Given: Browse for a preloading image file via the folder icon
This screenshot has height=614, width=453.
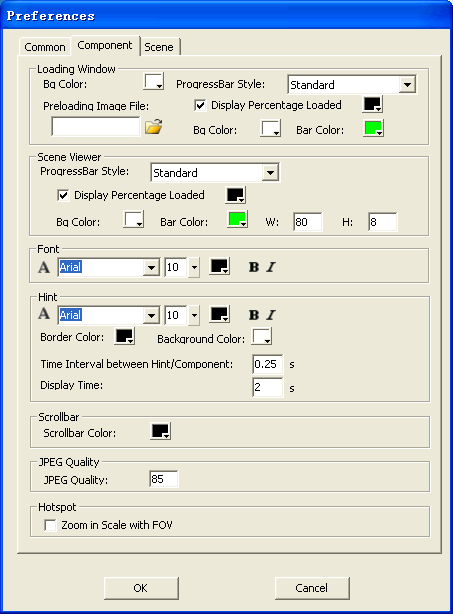Looking at the screenshot, I should click(x=153, y=126).
